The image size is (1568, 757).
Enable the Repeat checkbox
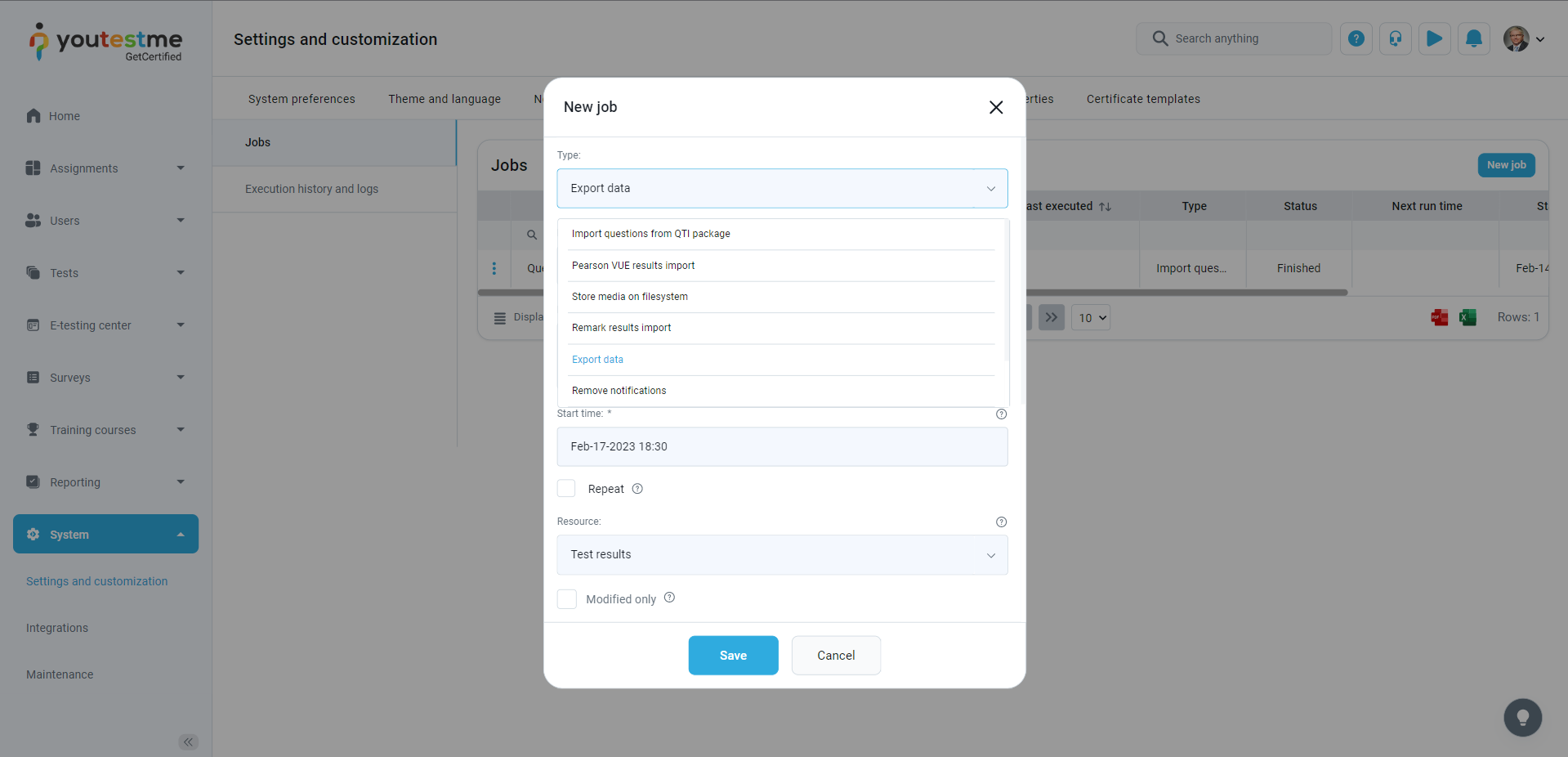point(566,489)
